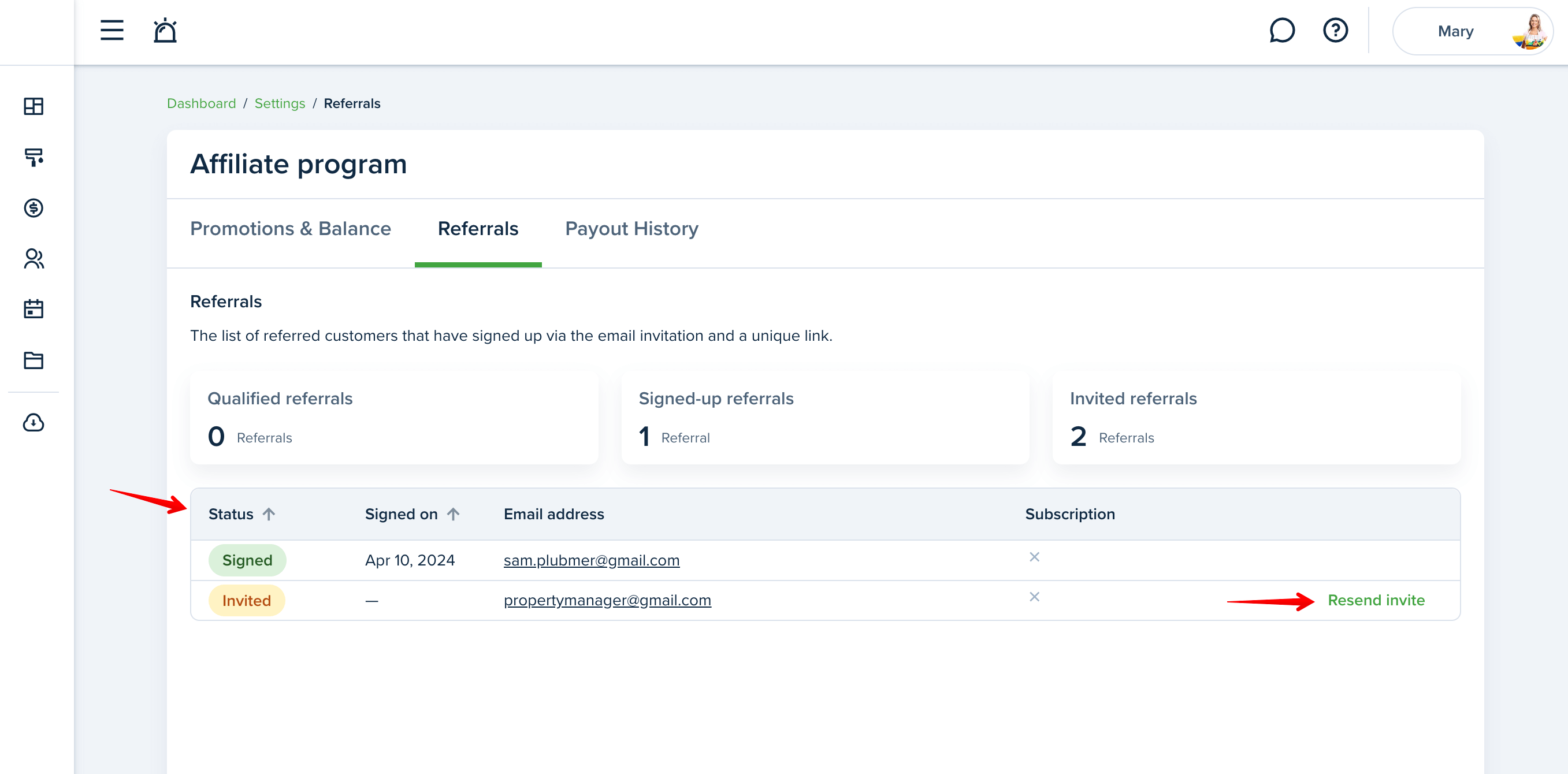Image resolution: width=1568 pixels, height=774 pixels.
Task: Go to Settings breadcrumb link
Action: (x=280, y=103)
